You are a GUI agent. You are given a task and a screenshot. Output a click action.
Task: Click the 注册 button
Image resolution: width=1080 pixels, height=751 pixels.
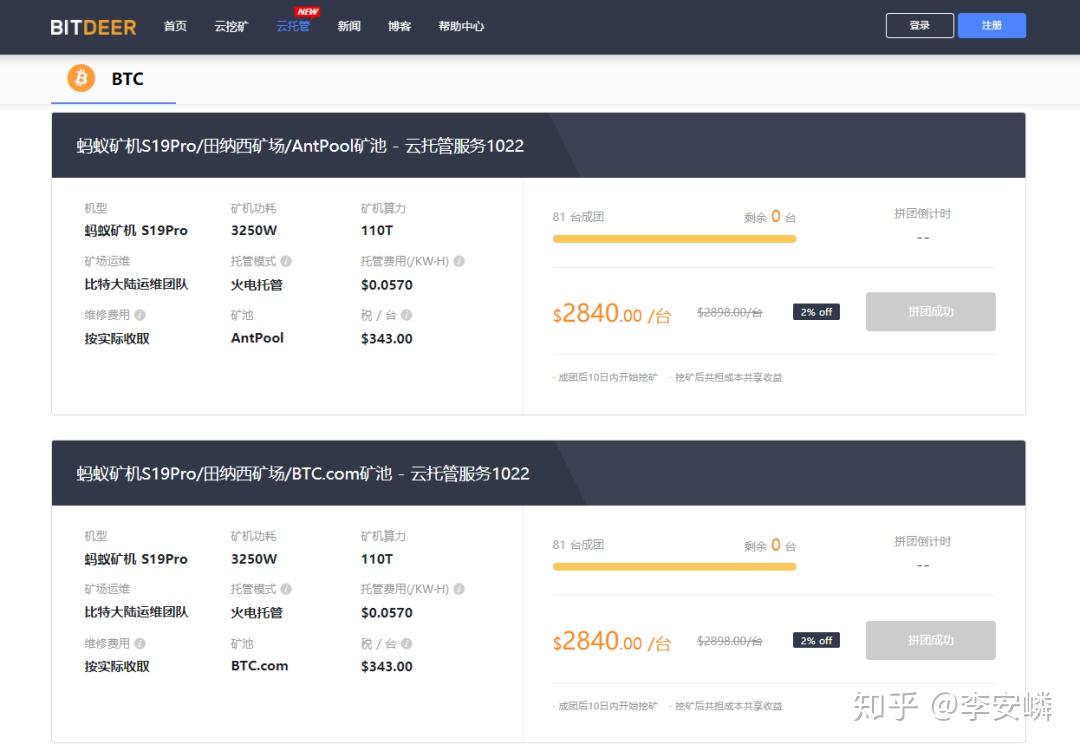pyautogui.click(x=992, y=25)
